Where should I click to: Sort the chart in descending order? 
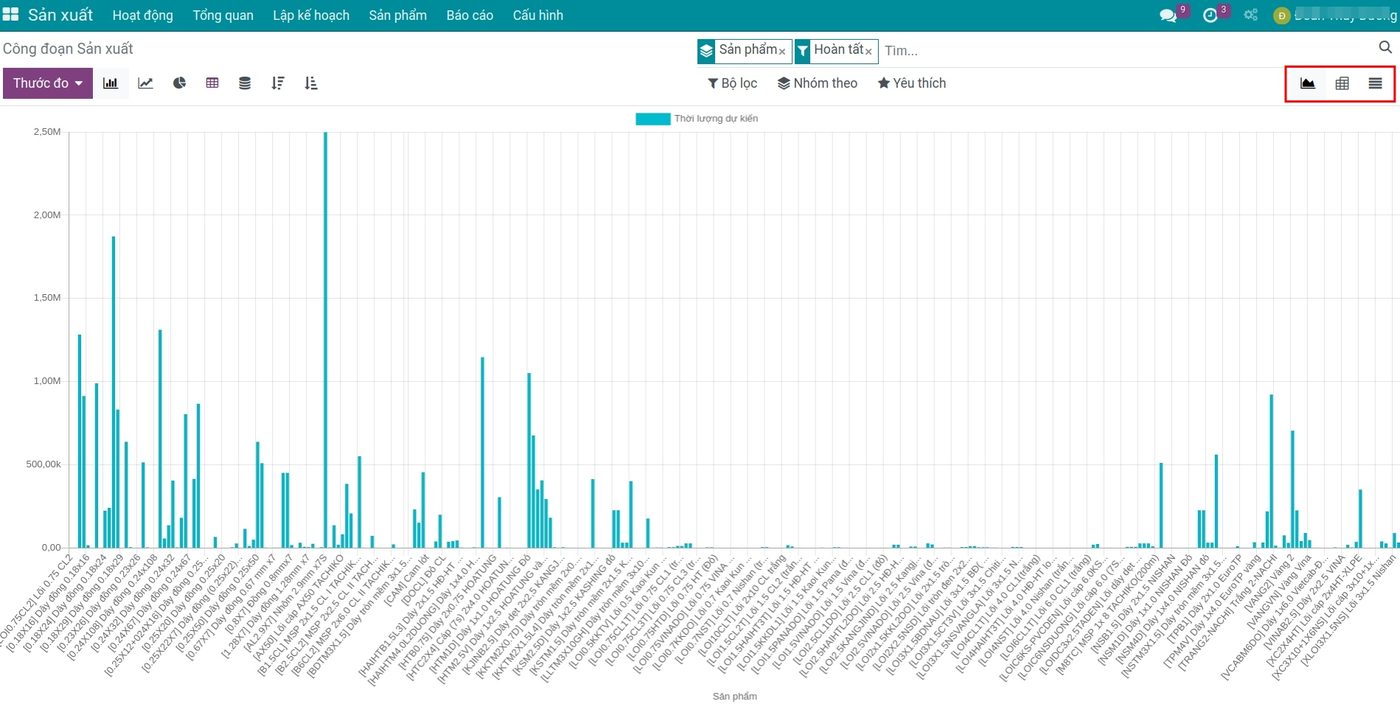coord(278,83)
